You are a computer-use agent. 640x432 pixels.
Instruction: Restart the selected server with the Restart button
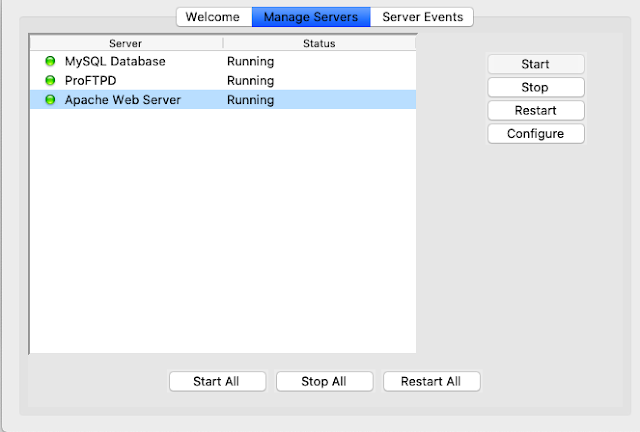[536, 111]
